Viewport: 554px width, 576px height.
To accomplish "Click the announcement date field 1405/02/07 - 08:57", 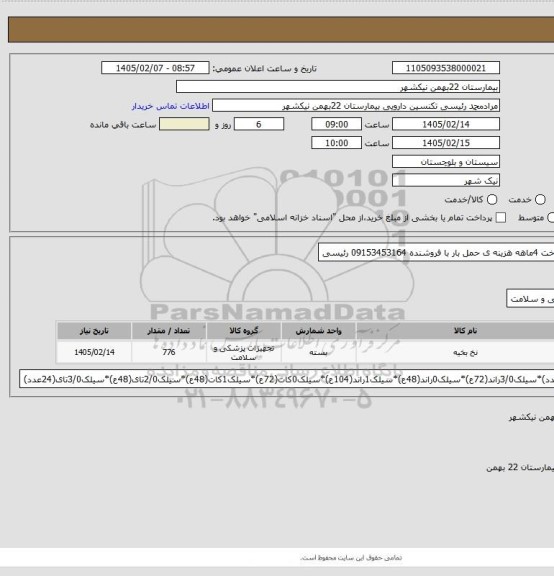I will coord(155,68).
